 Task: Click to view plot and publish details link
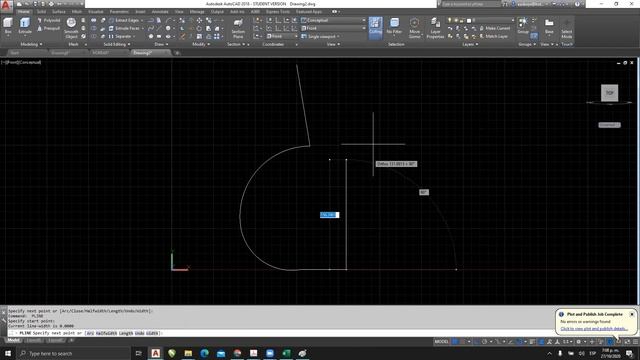pos(594,329)
